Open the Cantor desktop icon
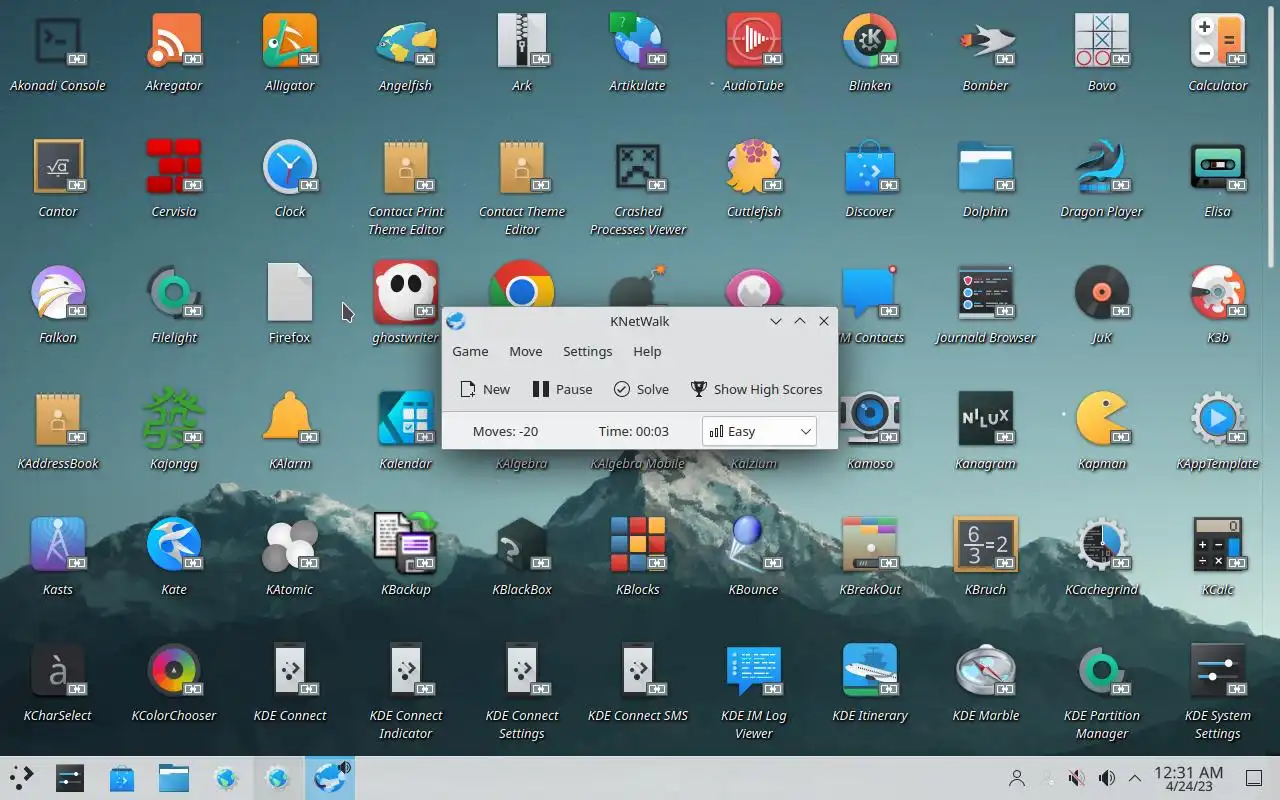The width and height of the screenshot is (1280, 800). (58, 178)
